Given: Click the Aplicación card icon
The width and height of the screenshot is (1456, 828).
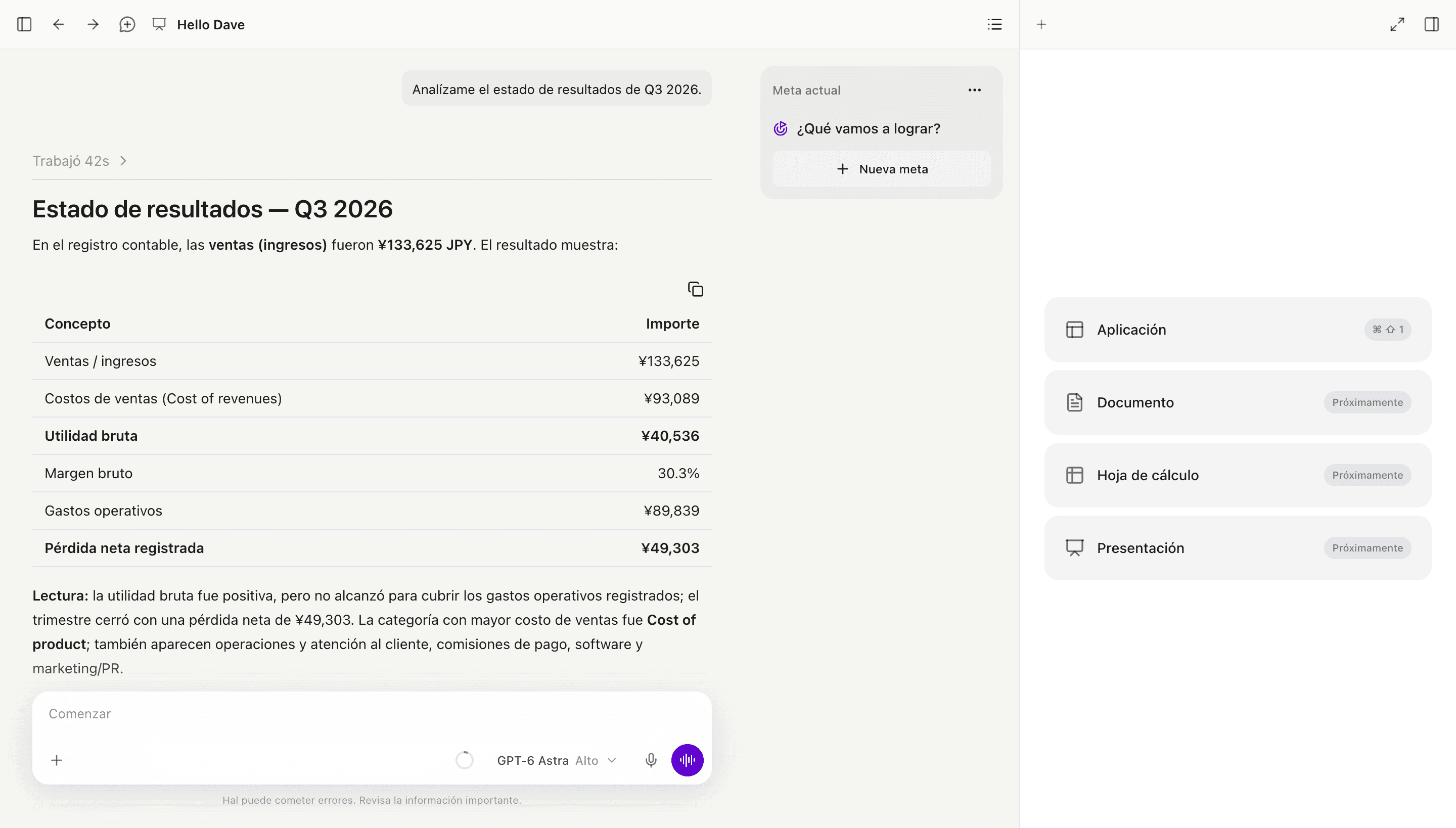Looking at the screenshot, I should pyautogui.click(x=1074, y=330).
